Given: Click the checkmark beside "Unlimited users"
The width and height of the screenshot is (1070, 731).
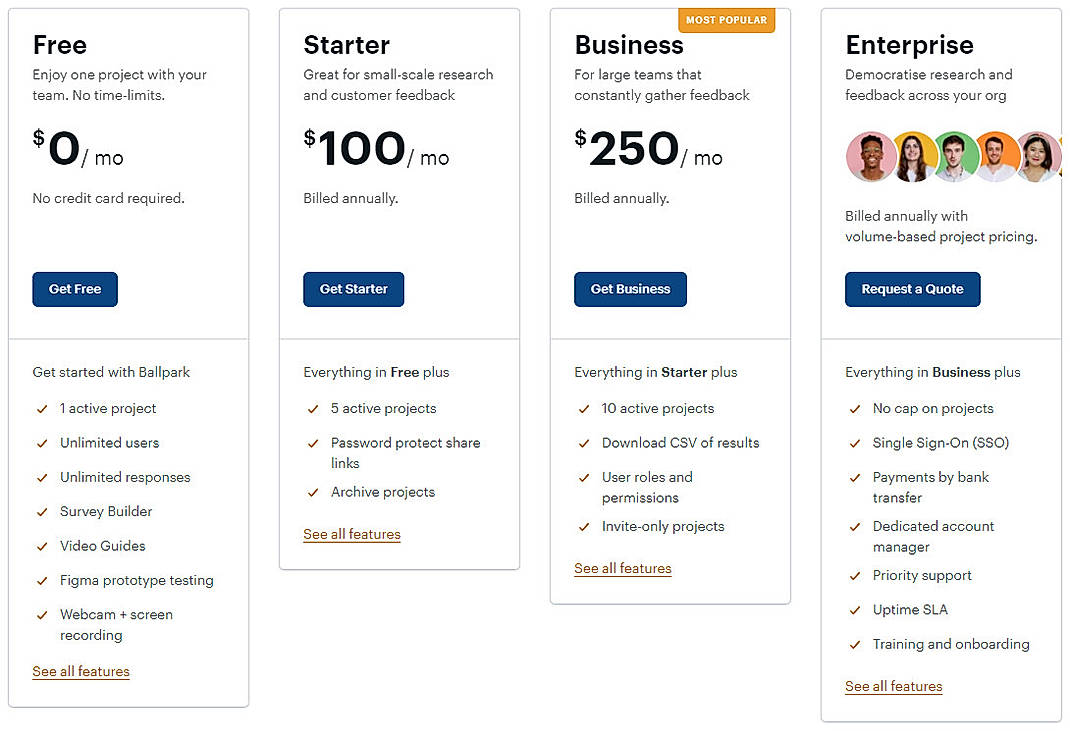Looking at the screenshot, I should click(42, 443).
